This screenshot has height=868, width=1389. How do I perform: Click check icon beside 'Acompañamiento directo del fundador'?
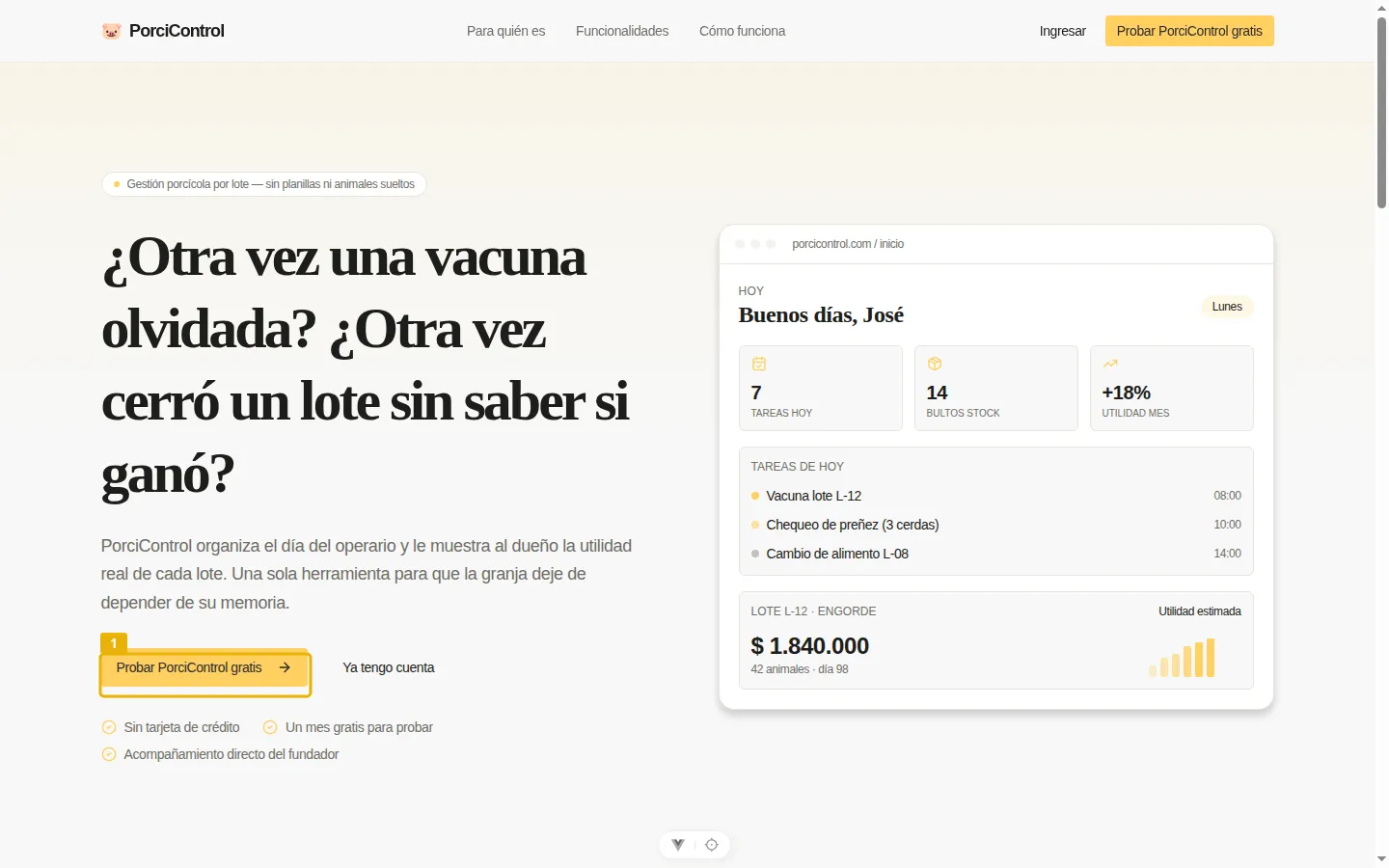point(109,754)
